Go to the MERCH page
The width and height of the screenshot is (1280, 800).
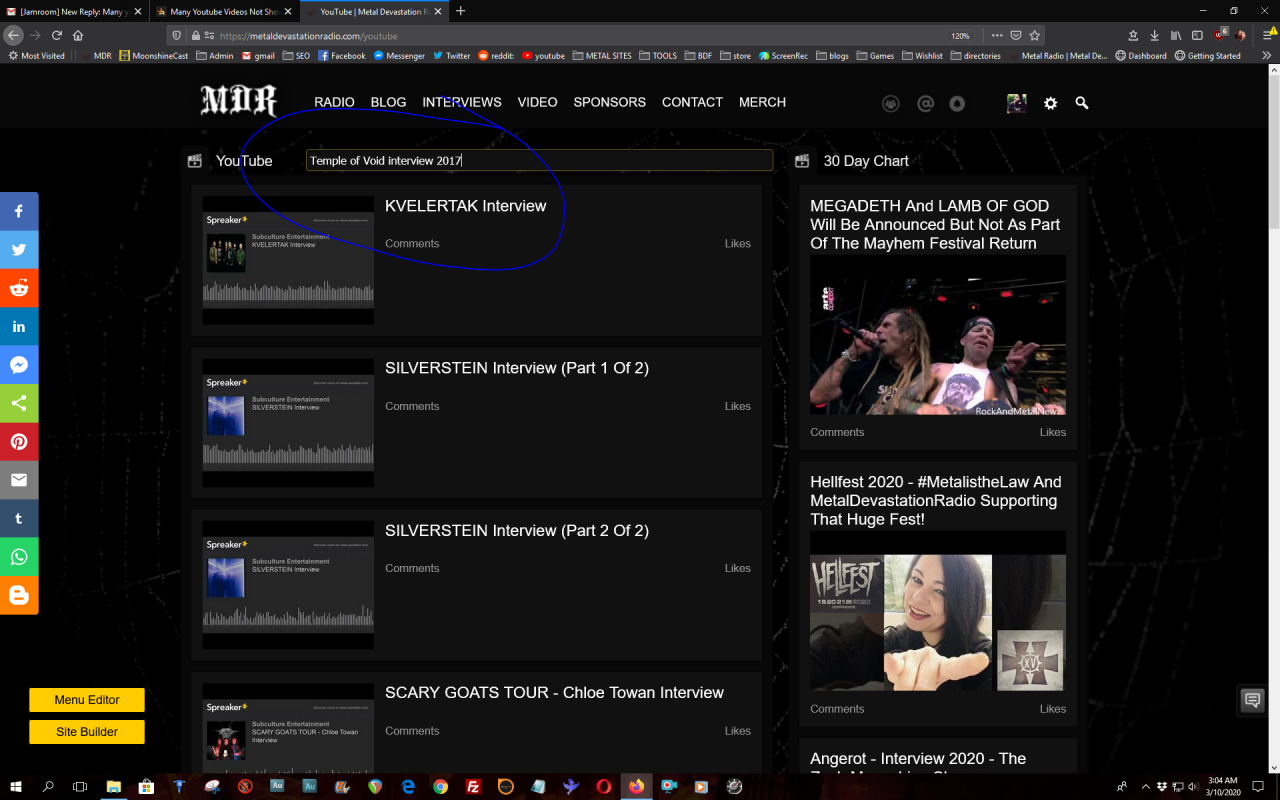762,102
